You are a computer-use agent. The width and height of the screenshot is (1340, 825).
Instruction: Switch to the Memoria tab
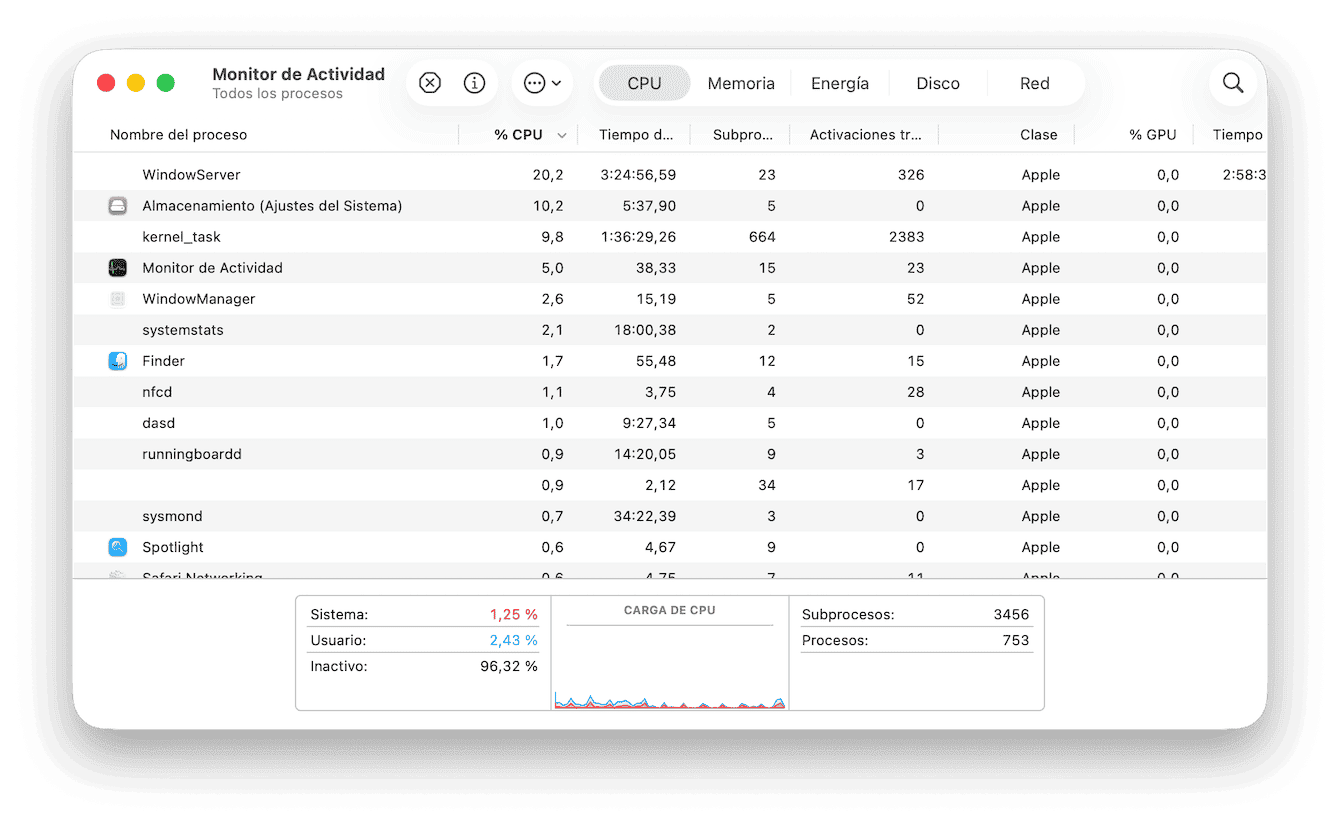(x=740, y=83)
